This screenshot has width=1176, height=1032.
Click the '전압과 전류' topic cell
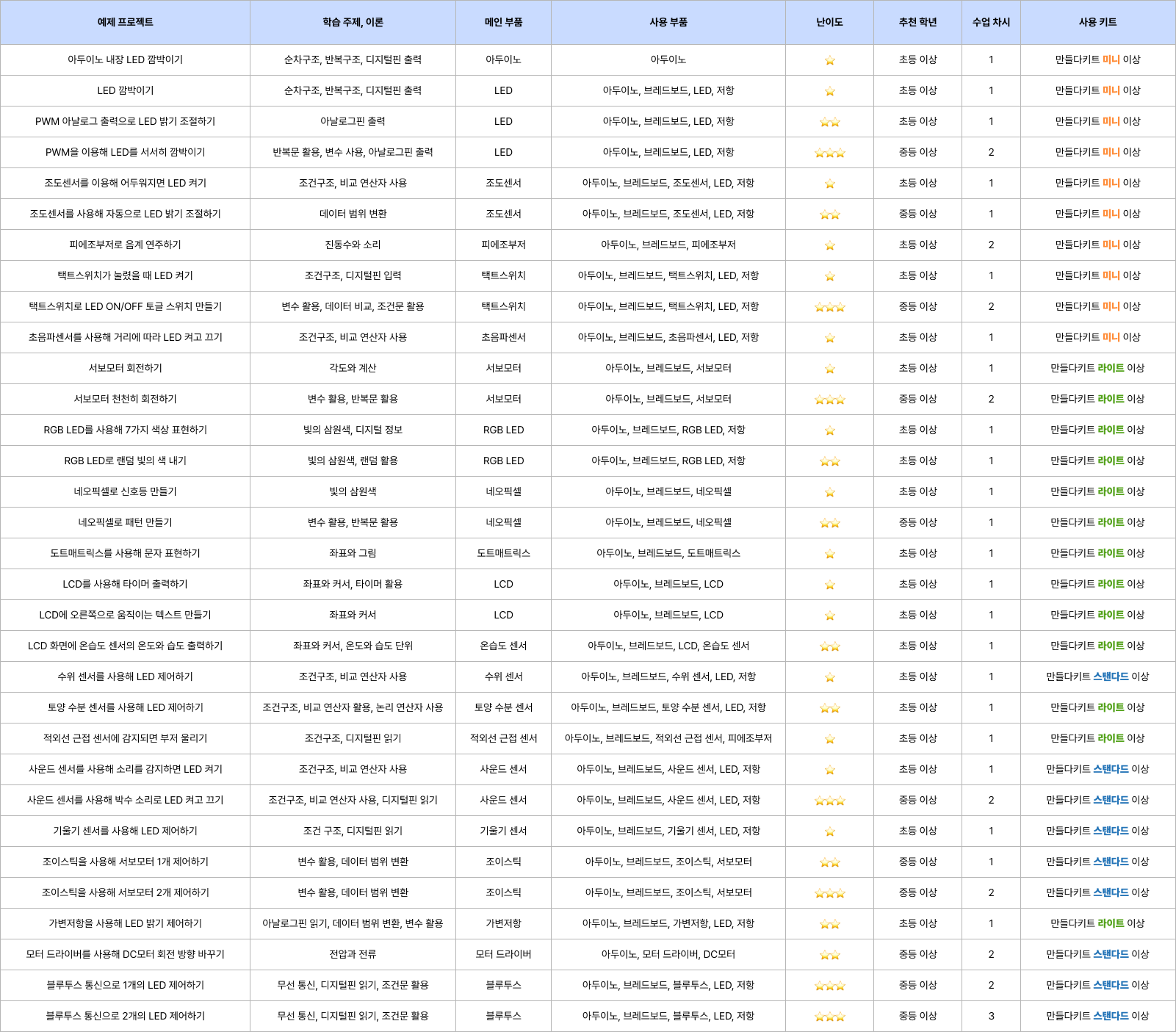353,954
